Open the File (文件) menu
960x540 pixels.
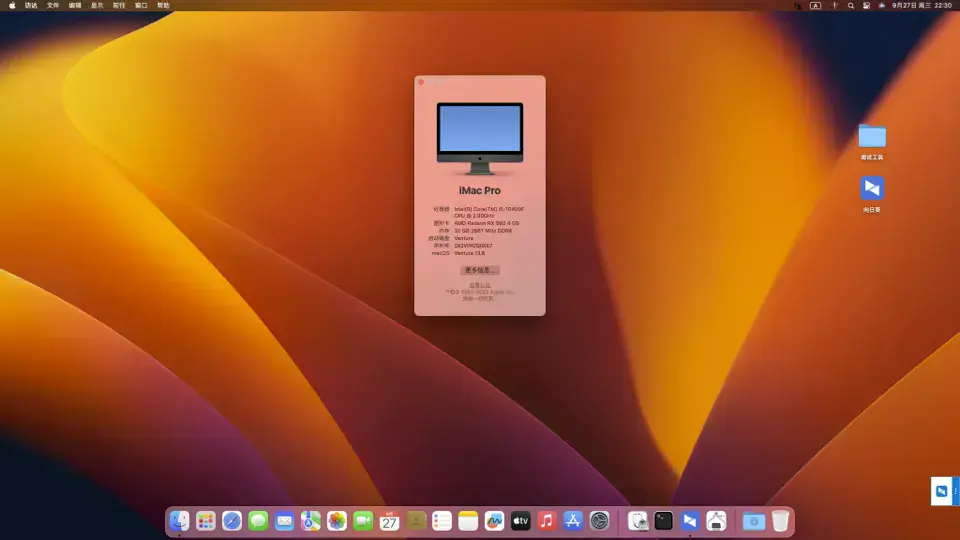tap(53, 6)
